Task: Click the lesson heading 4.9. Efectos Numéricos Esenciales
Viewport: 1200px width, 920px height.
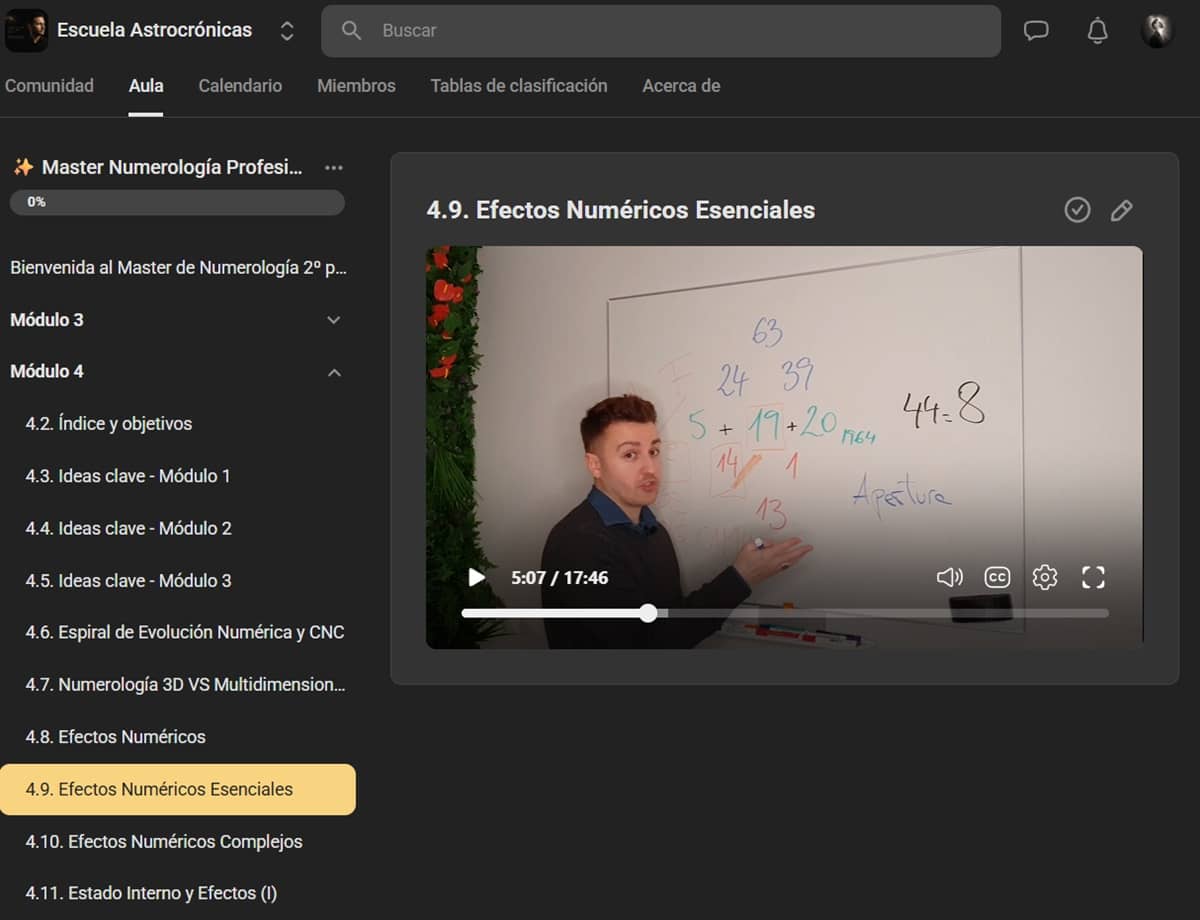Action: (621, 210)
